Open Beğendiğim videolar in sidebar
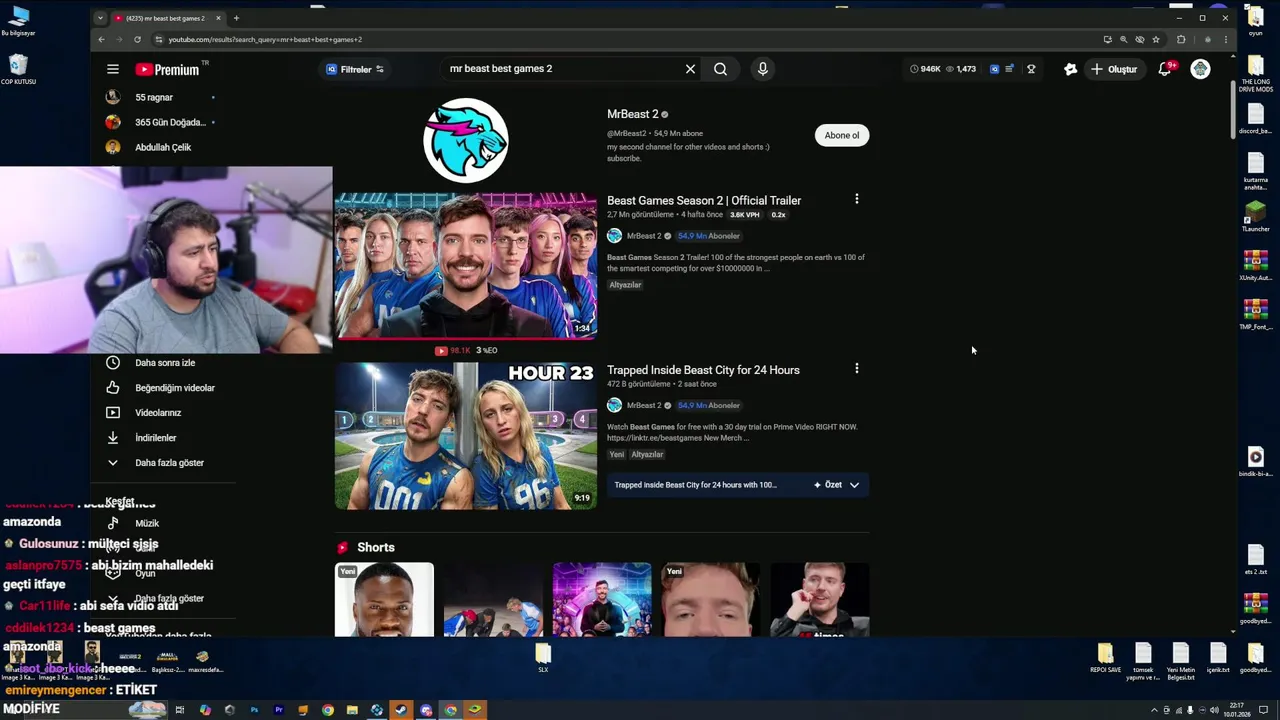 pos(175,388)
